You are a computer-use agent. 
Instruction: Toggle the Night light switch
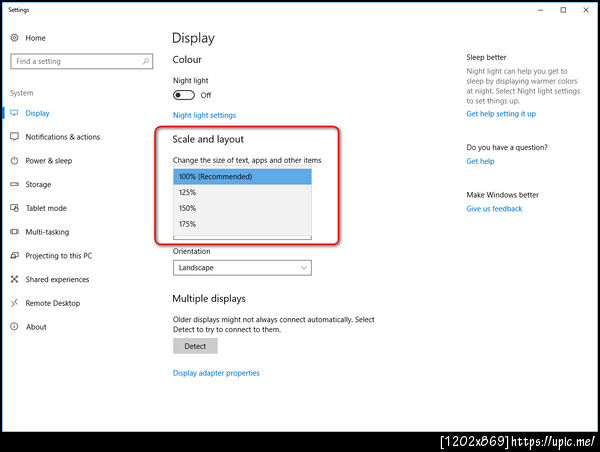click(184, 95)
